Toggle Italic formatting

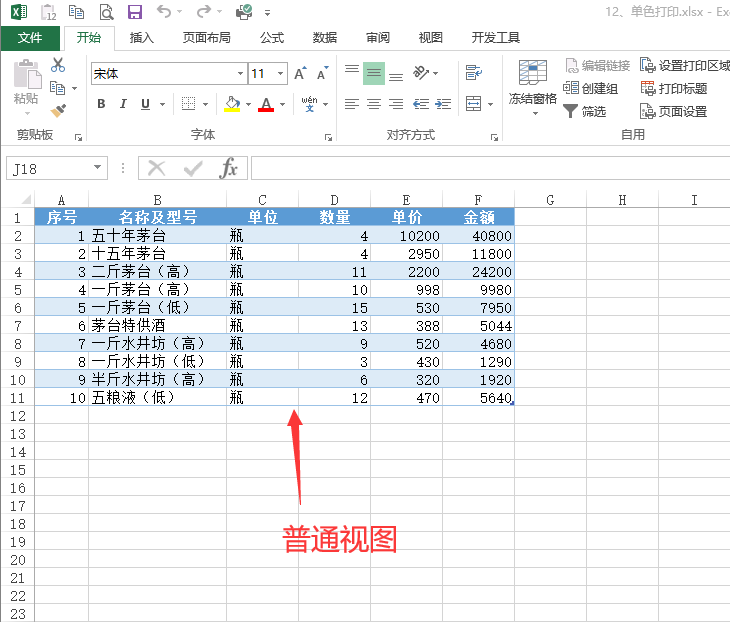[123, 104]
